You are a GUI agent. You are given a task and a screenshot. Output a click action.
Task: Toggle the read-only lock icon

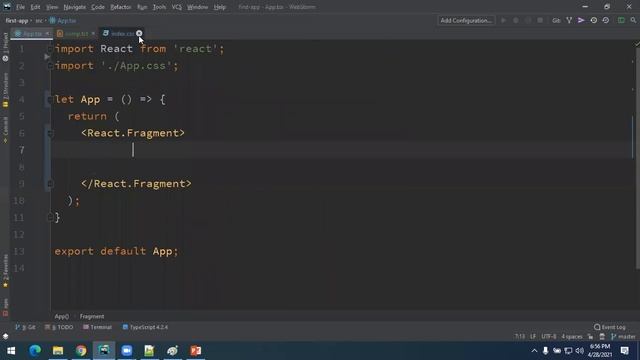coord(590,337)
